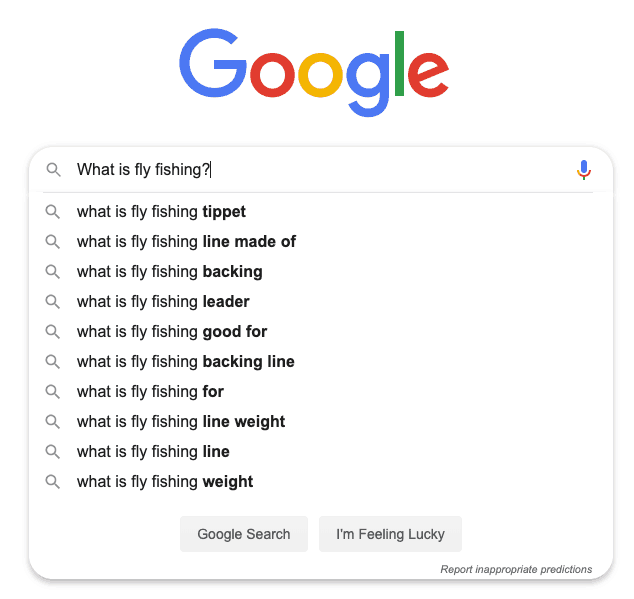
Task: Select the 'what is fly fishing backing line' suggestion
Action: pos(185,362)
